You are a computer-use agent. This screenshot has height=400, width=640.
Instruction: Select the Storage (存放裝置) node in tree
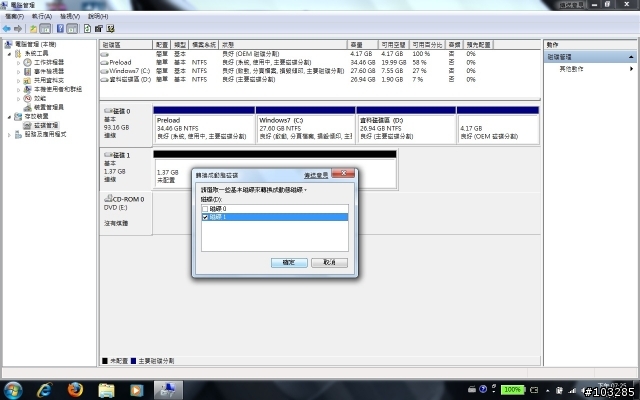pyautogui.click(x=32, y=116)
